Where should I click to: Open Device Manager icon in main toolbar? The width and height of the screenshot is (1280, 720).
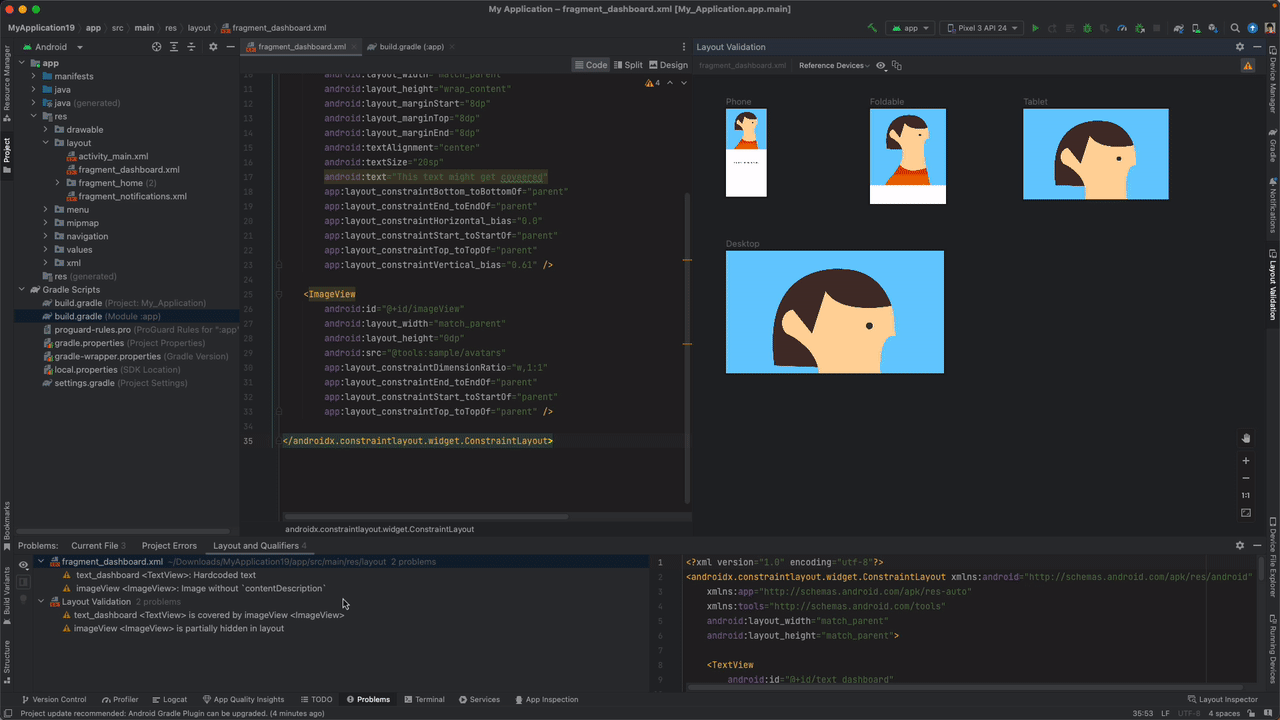point(1195,28)
